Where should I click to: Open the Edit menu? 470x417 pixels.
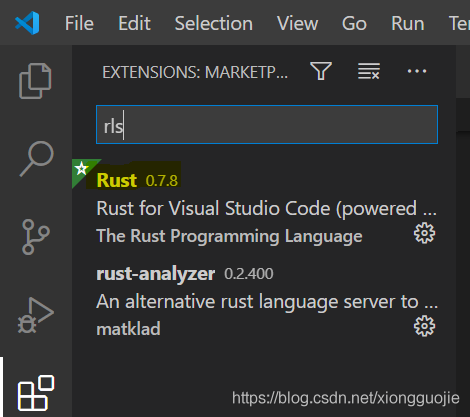click(134, 23)
